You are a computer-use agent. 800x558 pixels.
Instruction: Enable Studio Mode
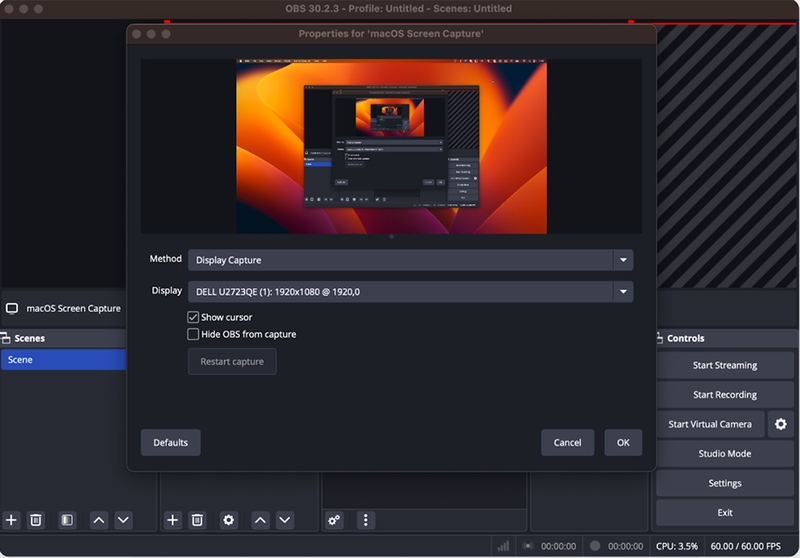coord(724,453)
